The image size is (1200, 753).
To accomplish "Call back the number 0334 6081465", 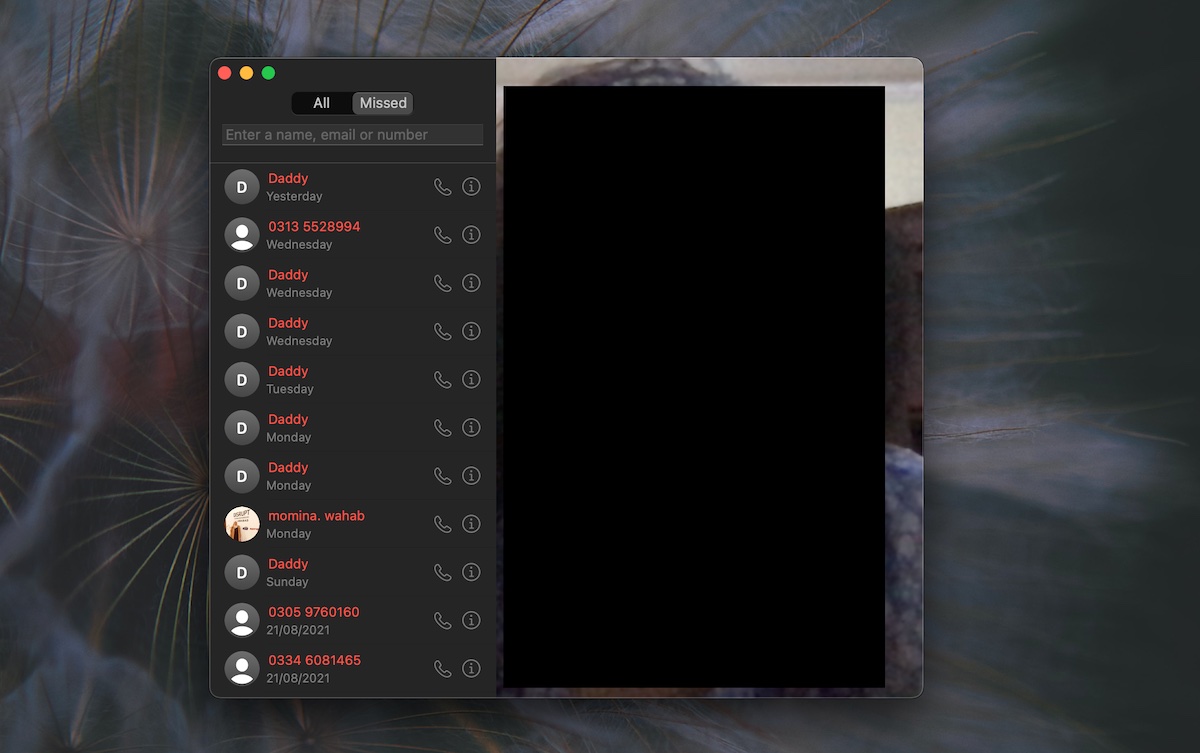I will [442, 668].
